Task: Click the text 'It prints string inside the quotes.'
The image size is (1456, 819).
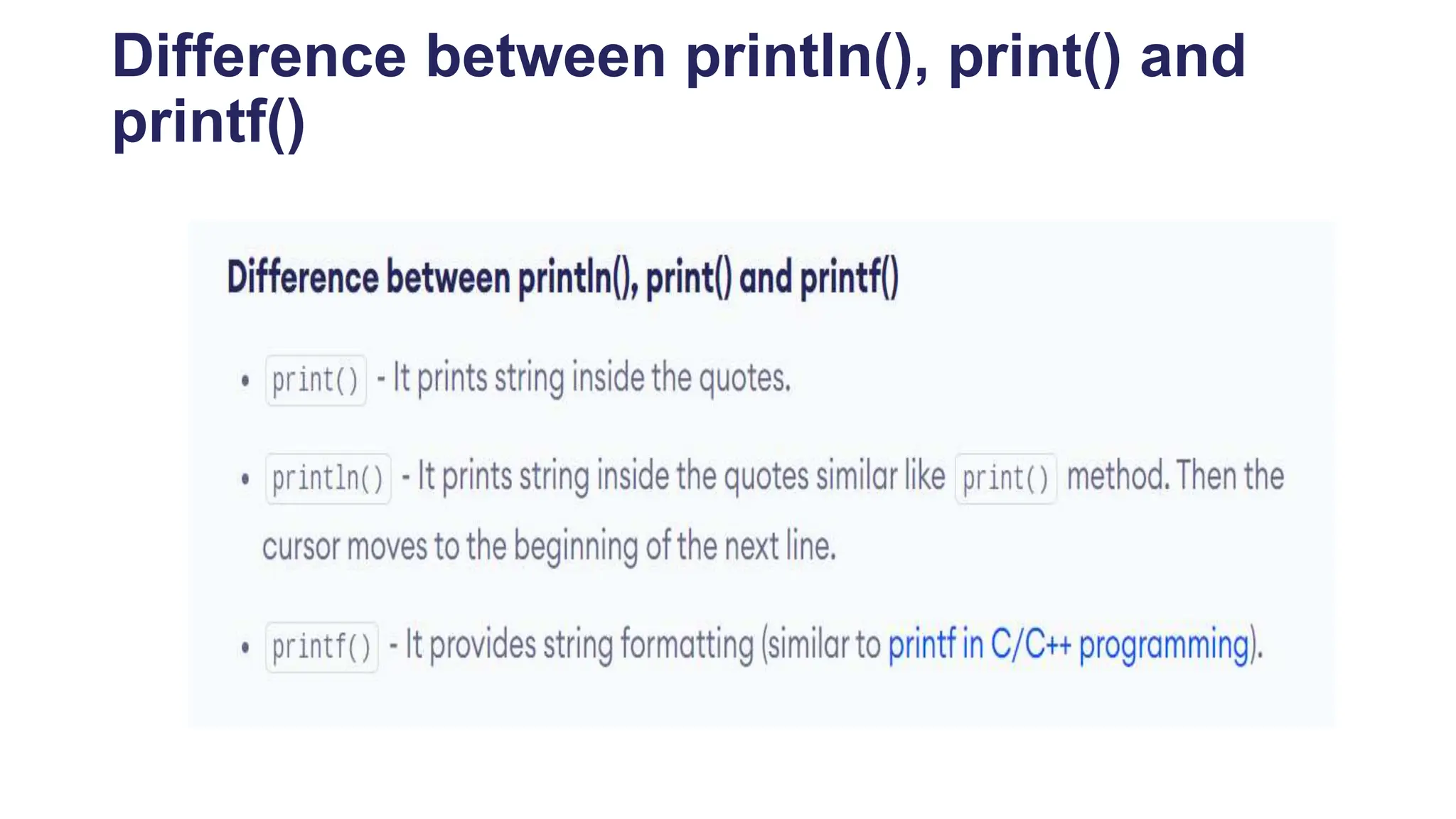Action: click(x=591, y=379)
